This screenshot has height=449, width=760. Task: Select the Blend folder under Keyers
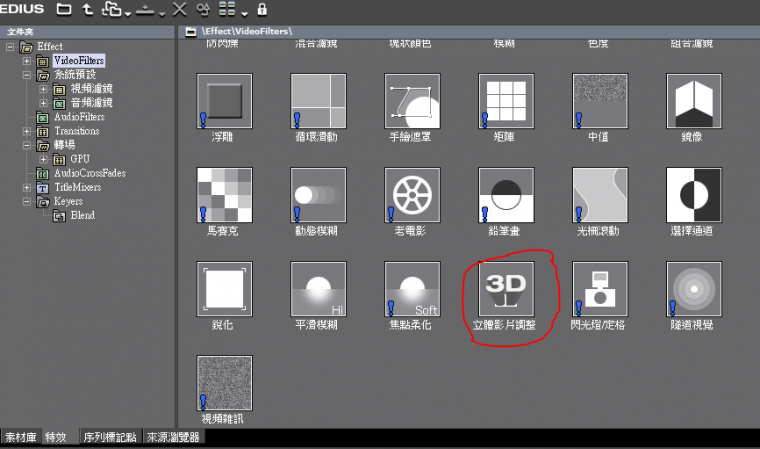[x=82, y=215]
